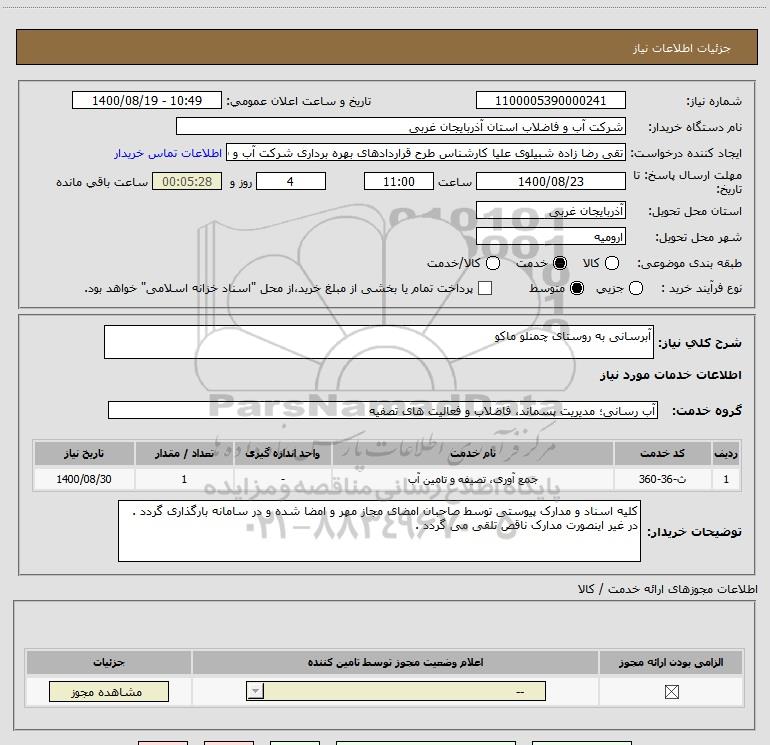Click the تعداد / مقدار column header
Image resolution: width=770 pixels, height=745 pixels.
184,453
